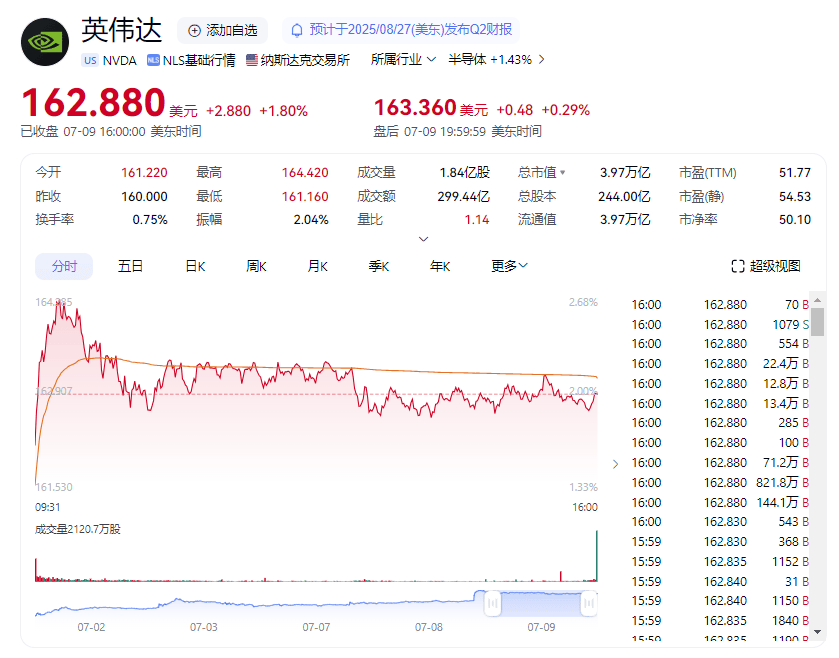The image size is (839, 658).
Task: Click the 543 B trade row
Action: [x=720, y=522]
